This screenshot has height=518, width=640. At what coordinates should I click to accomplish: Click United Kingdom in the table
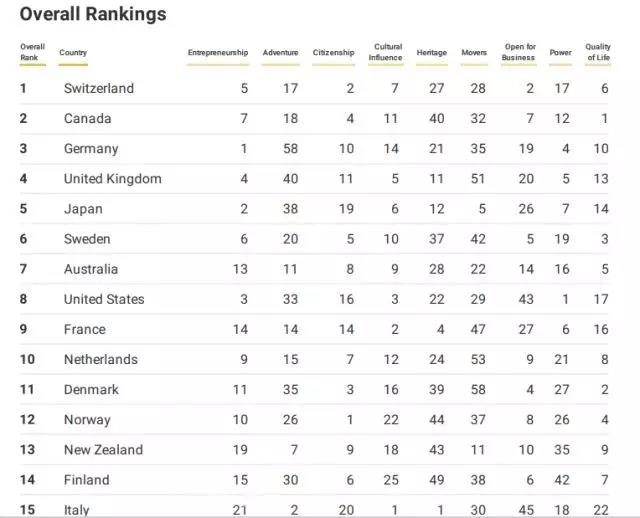click(112, 179)
